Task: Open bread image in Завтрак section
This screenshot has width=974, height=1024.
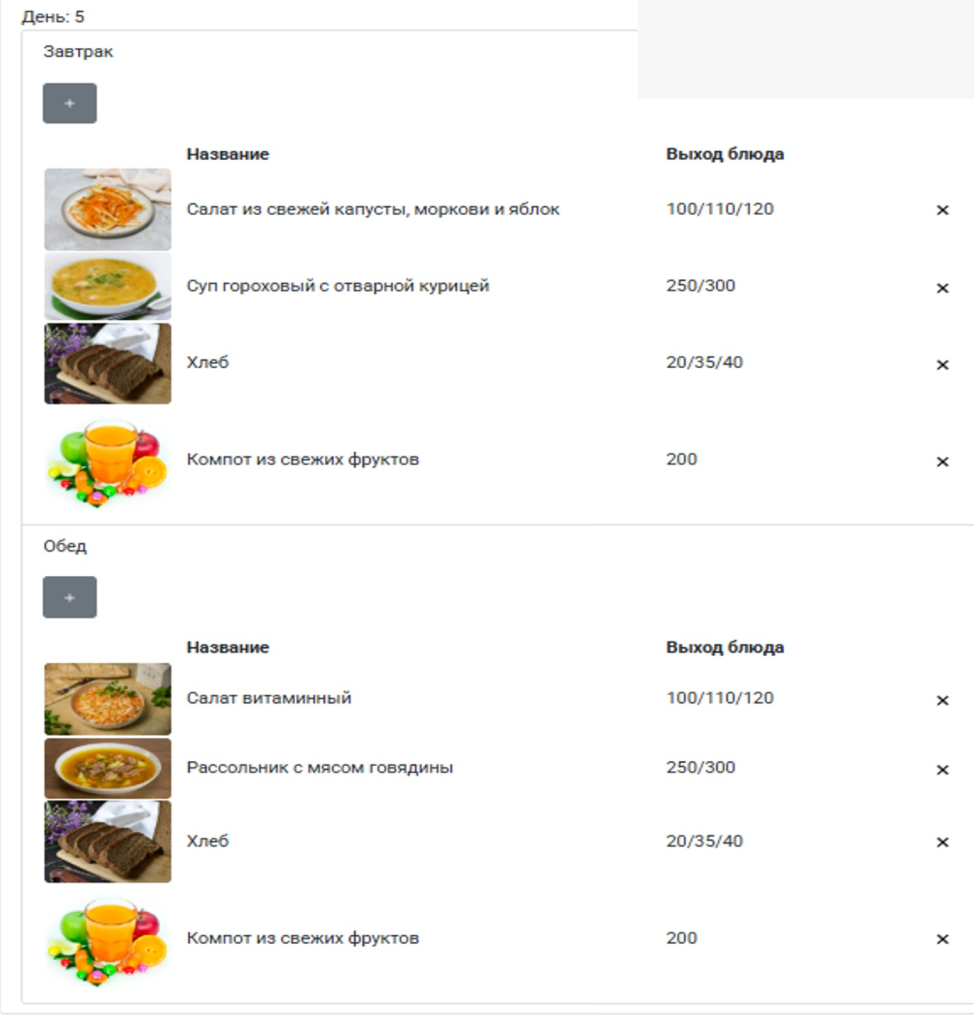Action: click(x=107, y=363)
